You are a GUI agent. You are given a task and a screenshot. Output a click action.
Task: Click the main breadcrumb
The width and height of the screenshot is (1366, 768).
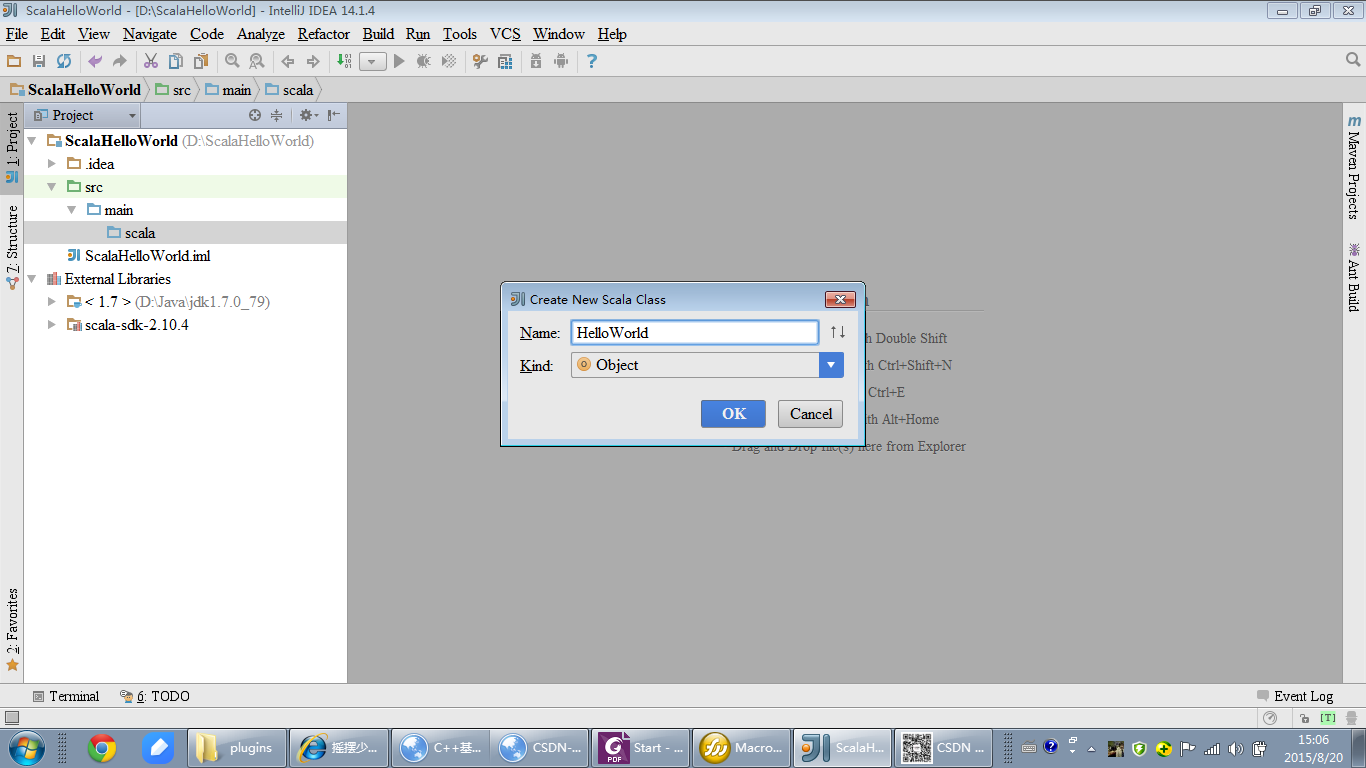pyautogui.click(x=228, y=90)
